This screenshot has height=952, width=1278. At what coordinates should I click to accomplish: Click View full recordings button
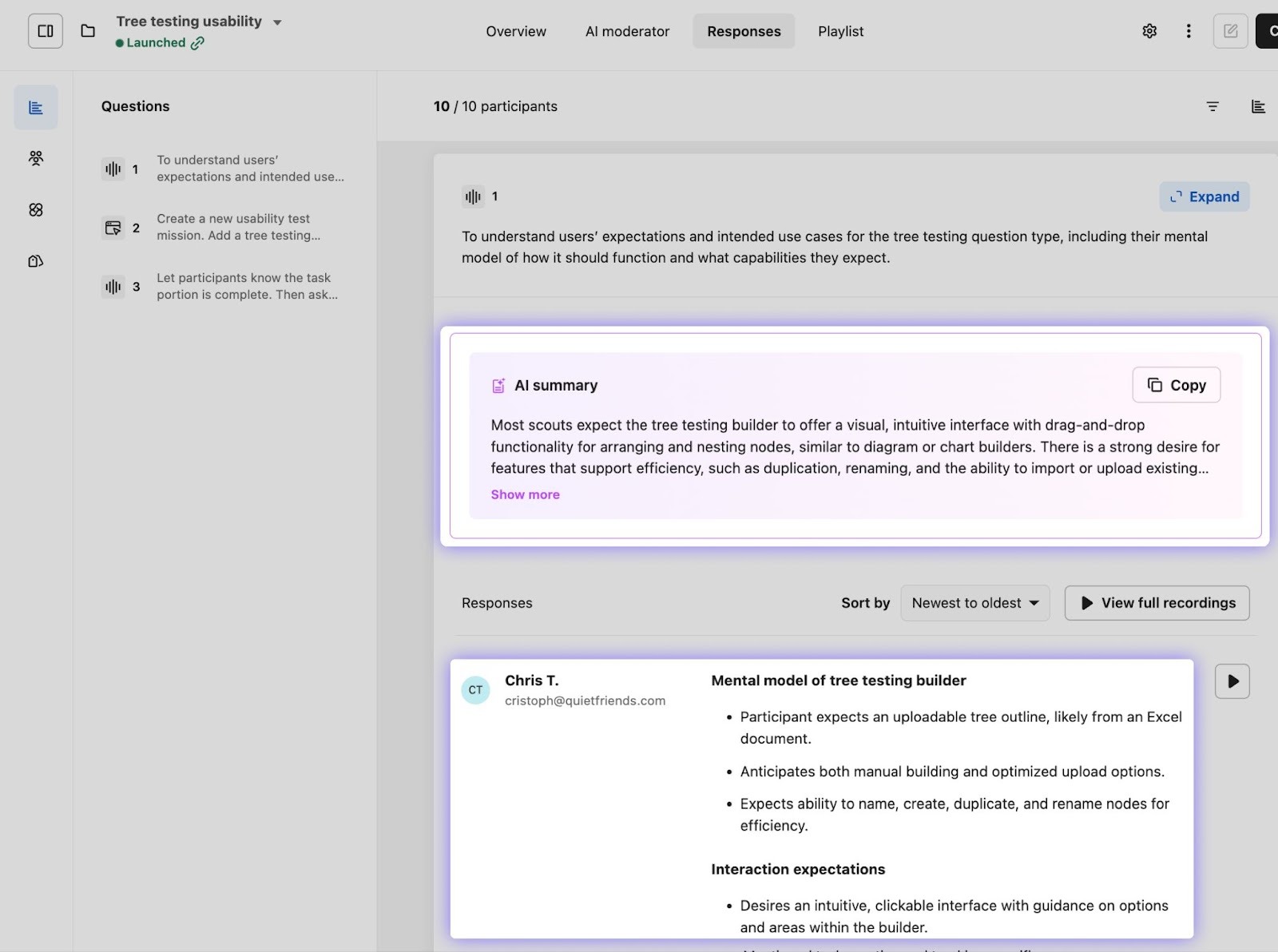point(1157,603)
